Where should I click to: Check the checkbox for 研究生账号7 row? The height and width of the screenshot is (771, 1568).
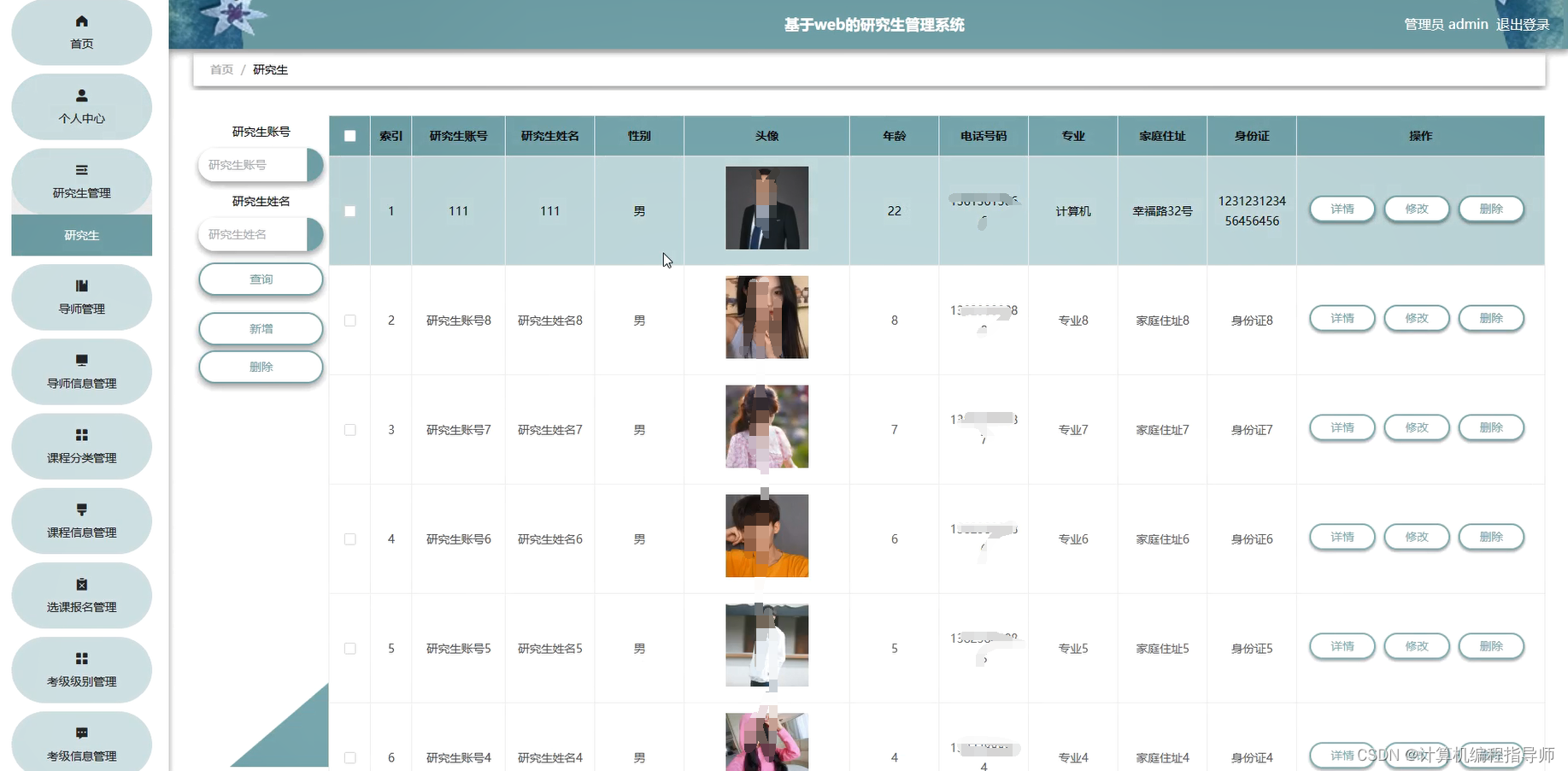pyautogui.click(x=349, y=430)
